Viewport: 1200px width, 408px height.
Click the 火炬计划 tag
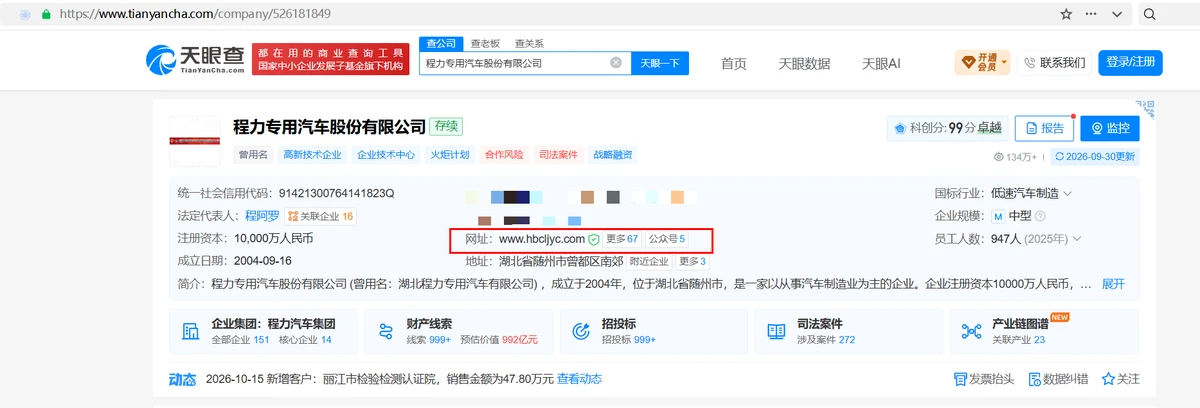450,155
